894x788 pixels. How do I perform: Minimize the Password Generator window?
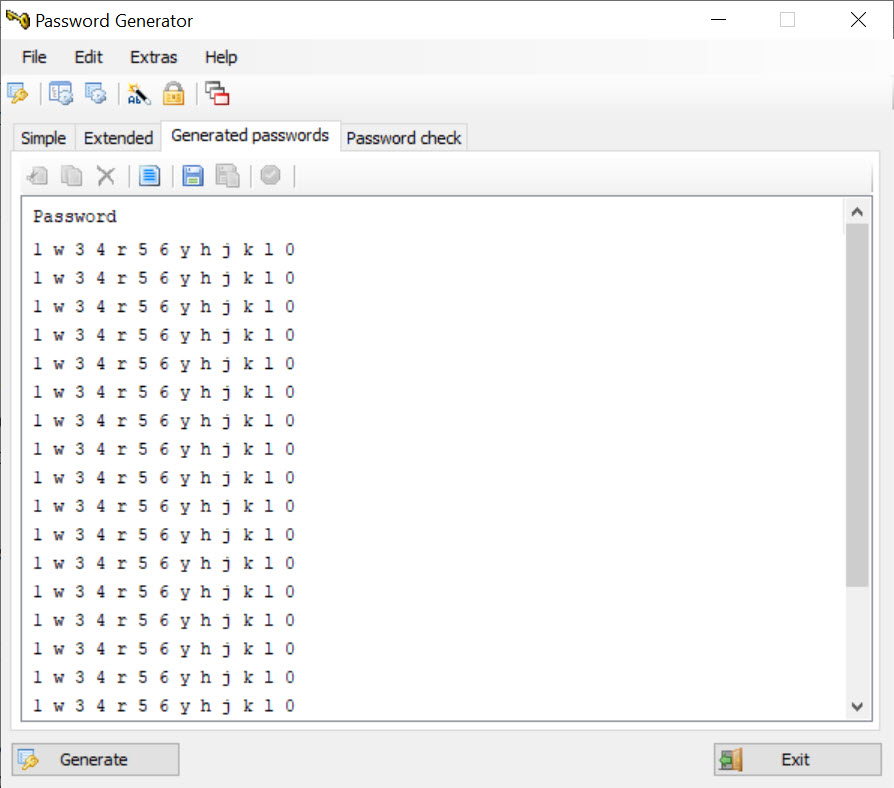tap(718, 20)
